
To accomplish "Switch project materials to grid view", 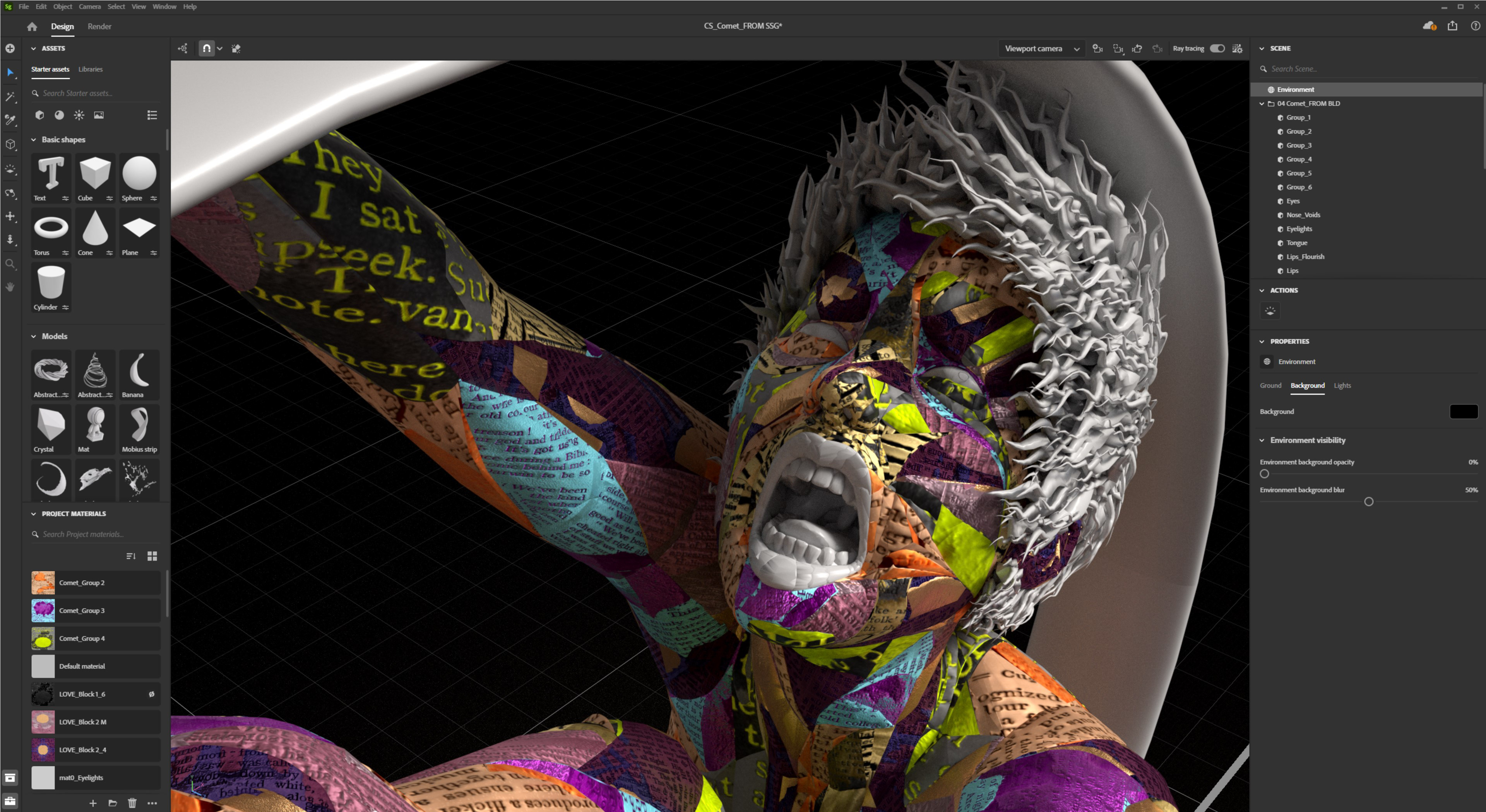I will [152, 556].
